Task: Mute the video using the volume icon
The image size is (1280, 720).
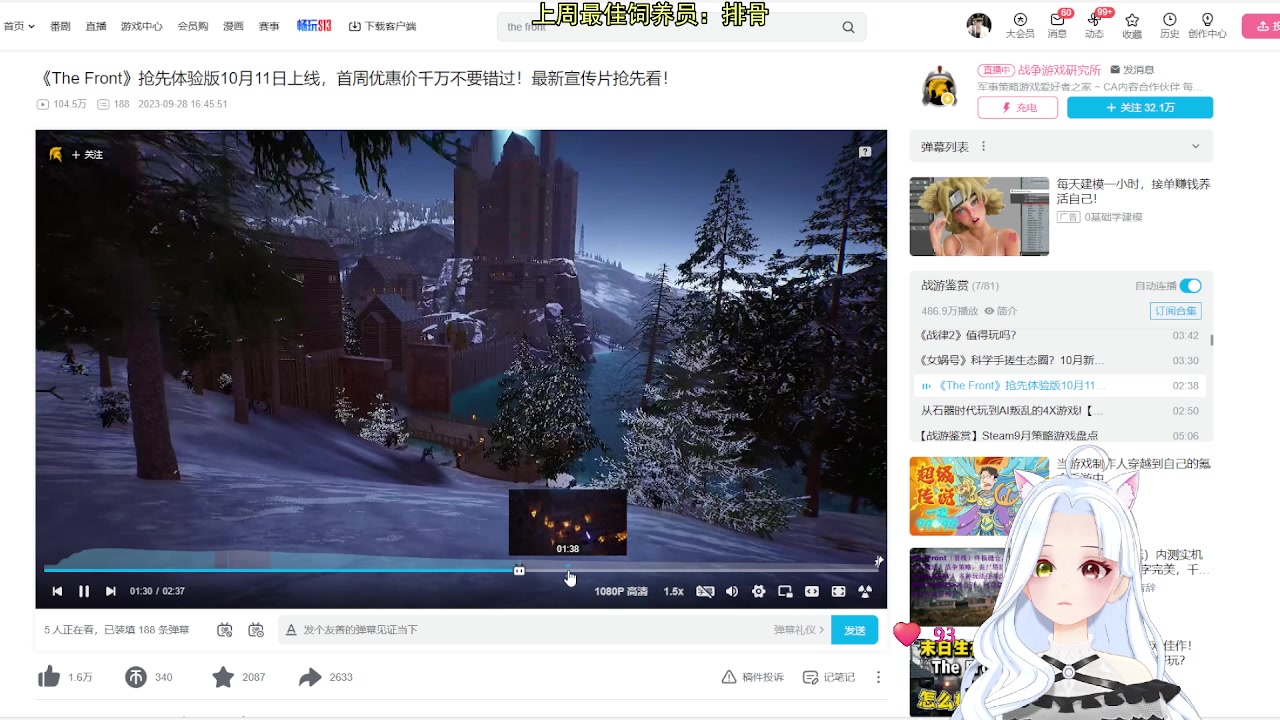Action: click(732, 591)
